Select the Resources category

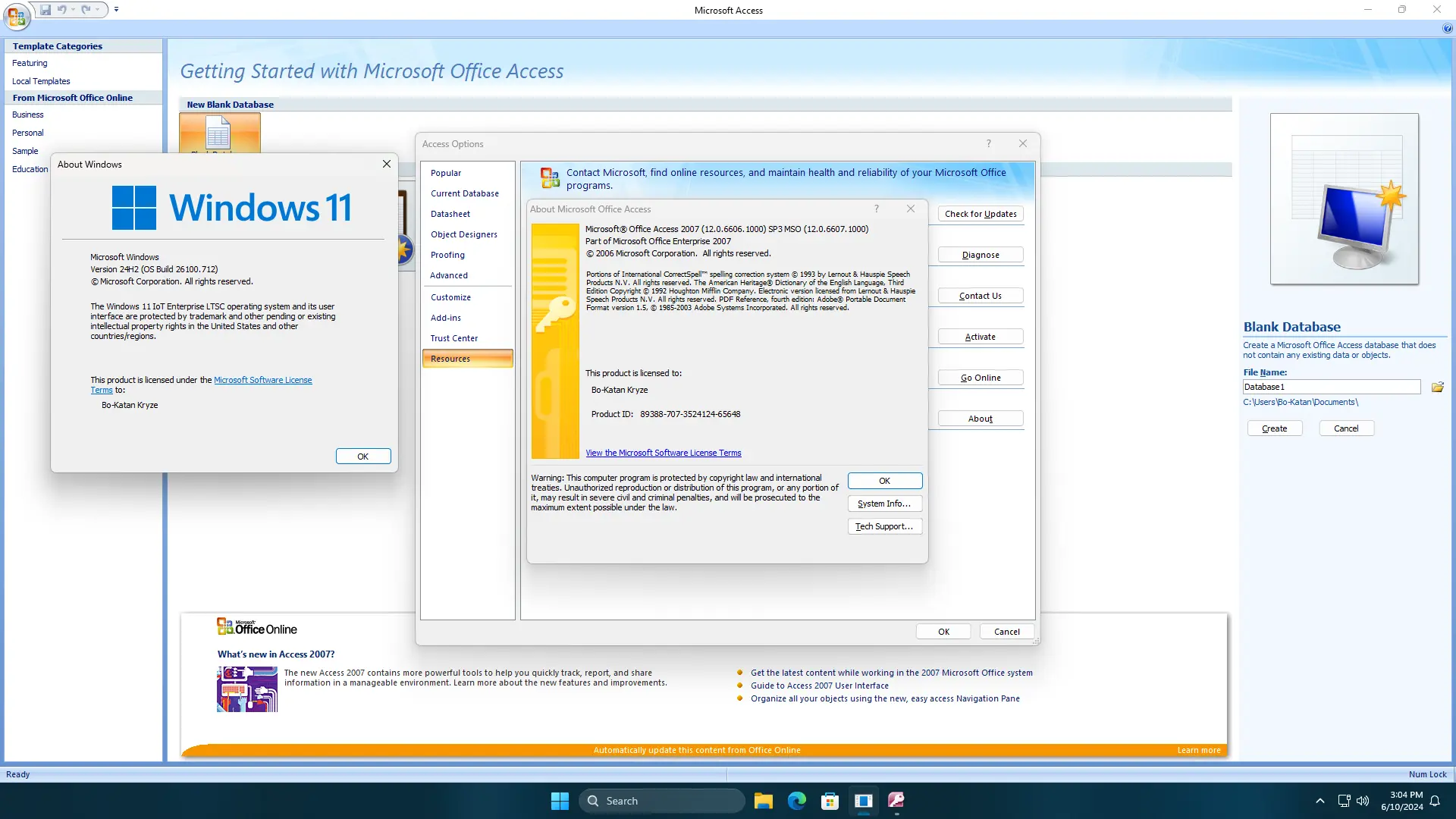(467, 359)
